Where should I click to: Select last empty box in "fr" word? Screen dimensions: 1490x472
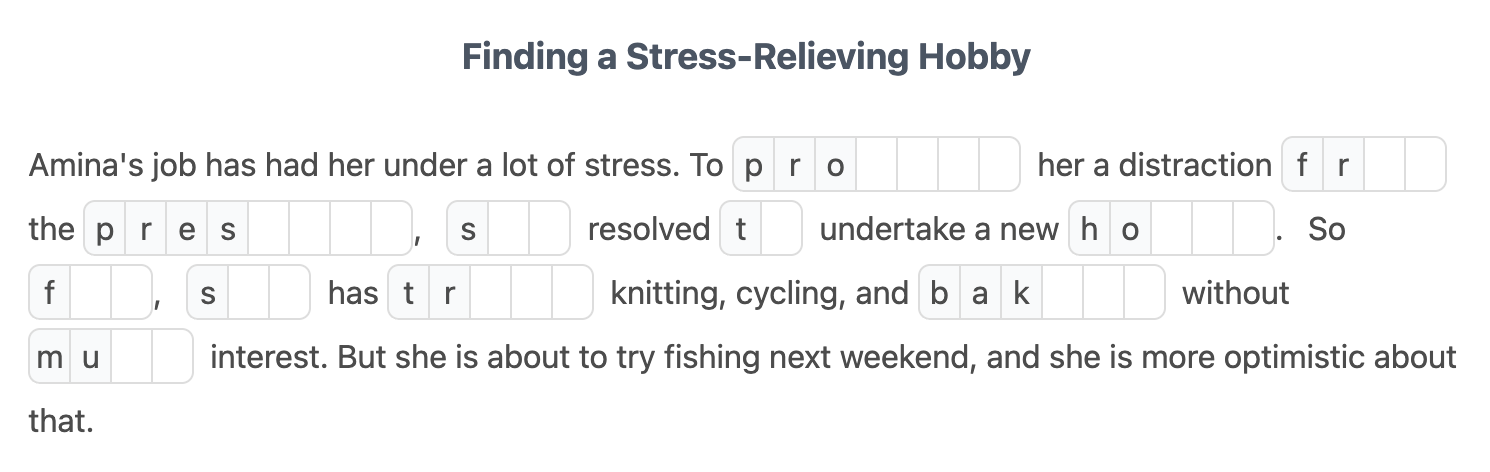click(1425, 165)
